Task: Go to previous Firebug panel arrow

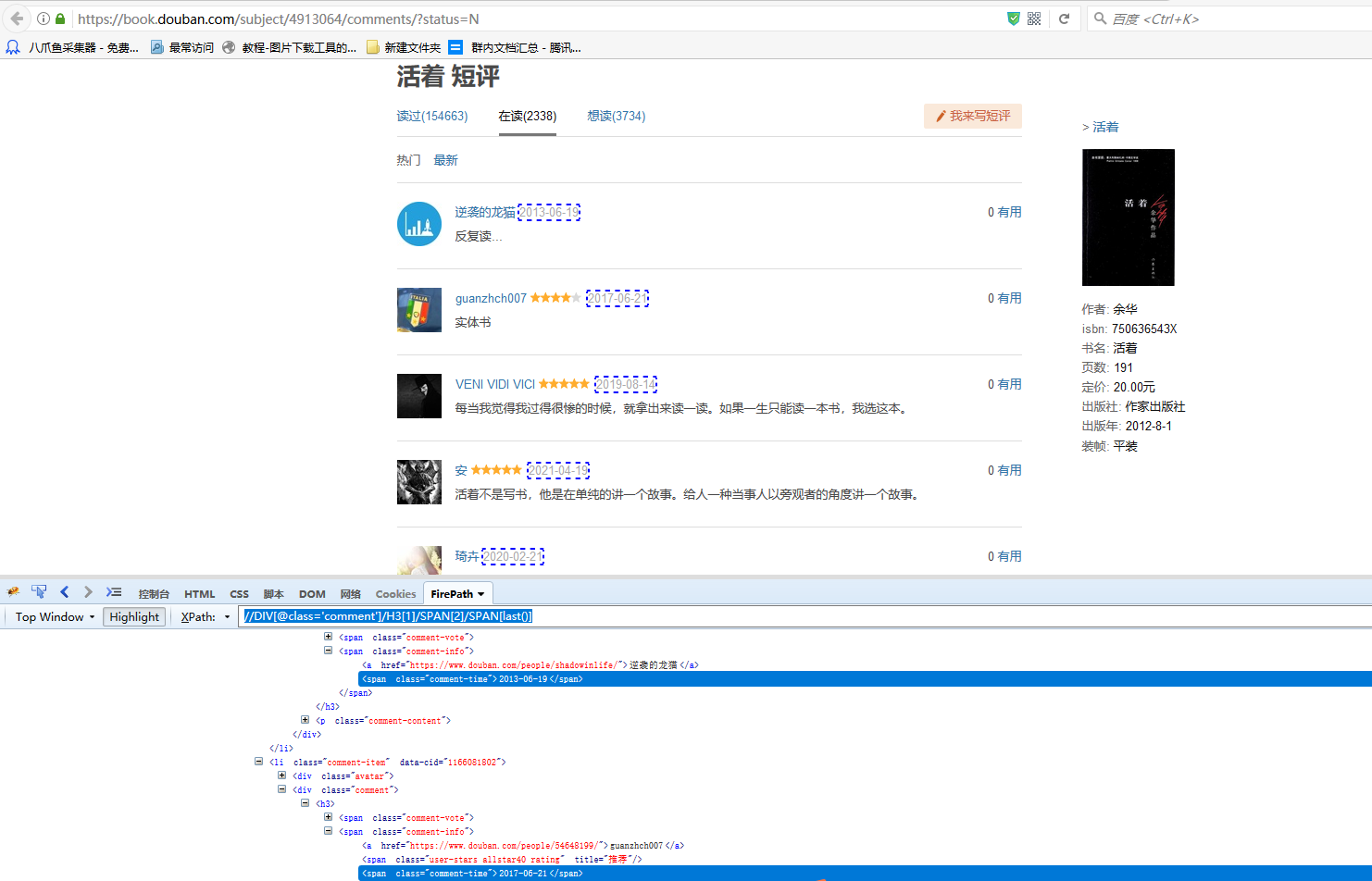Action: point(64,592)
